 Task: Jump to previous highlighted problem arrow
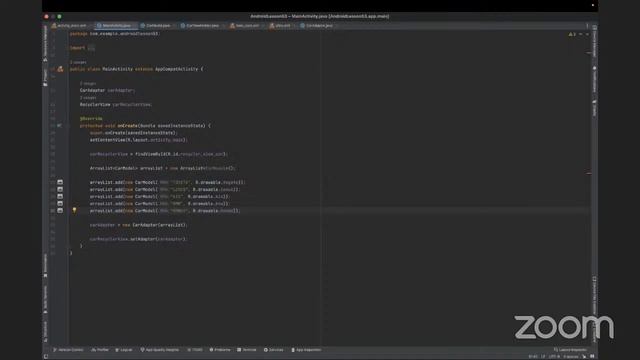pos(581,34)
